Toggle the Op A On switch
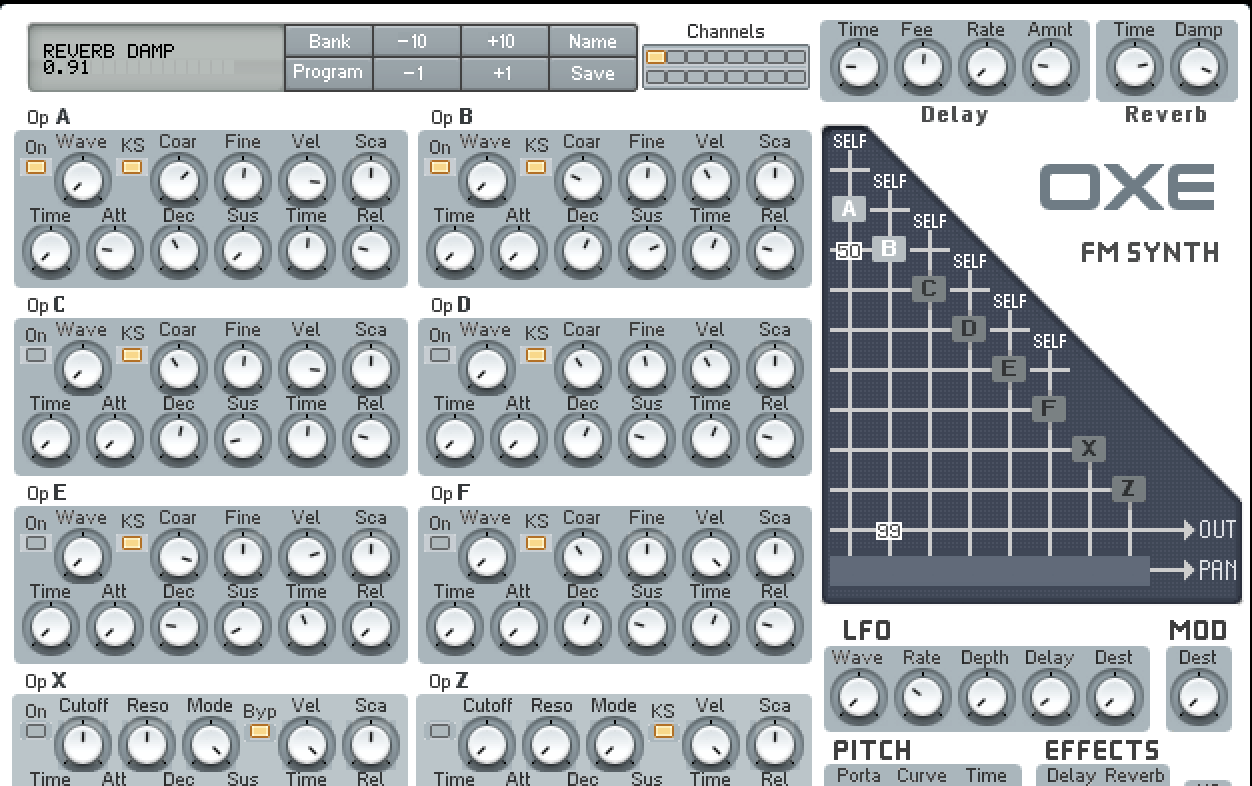 click(x=36, y=167)
